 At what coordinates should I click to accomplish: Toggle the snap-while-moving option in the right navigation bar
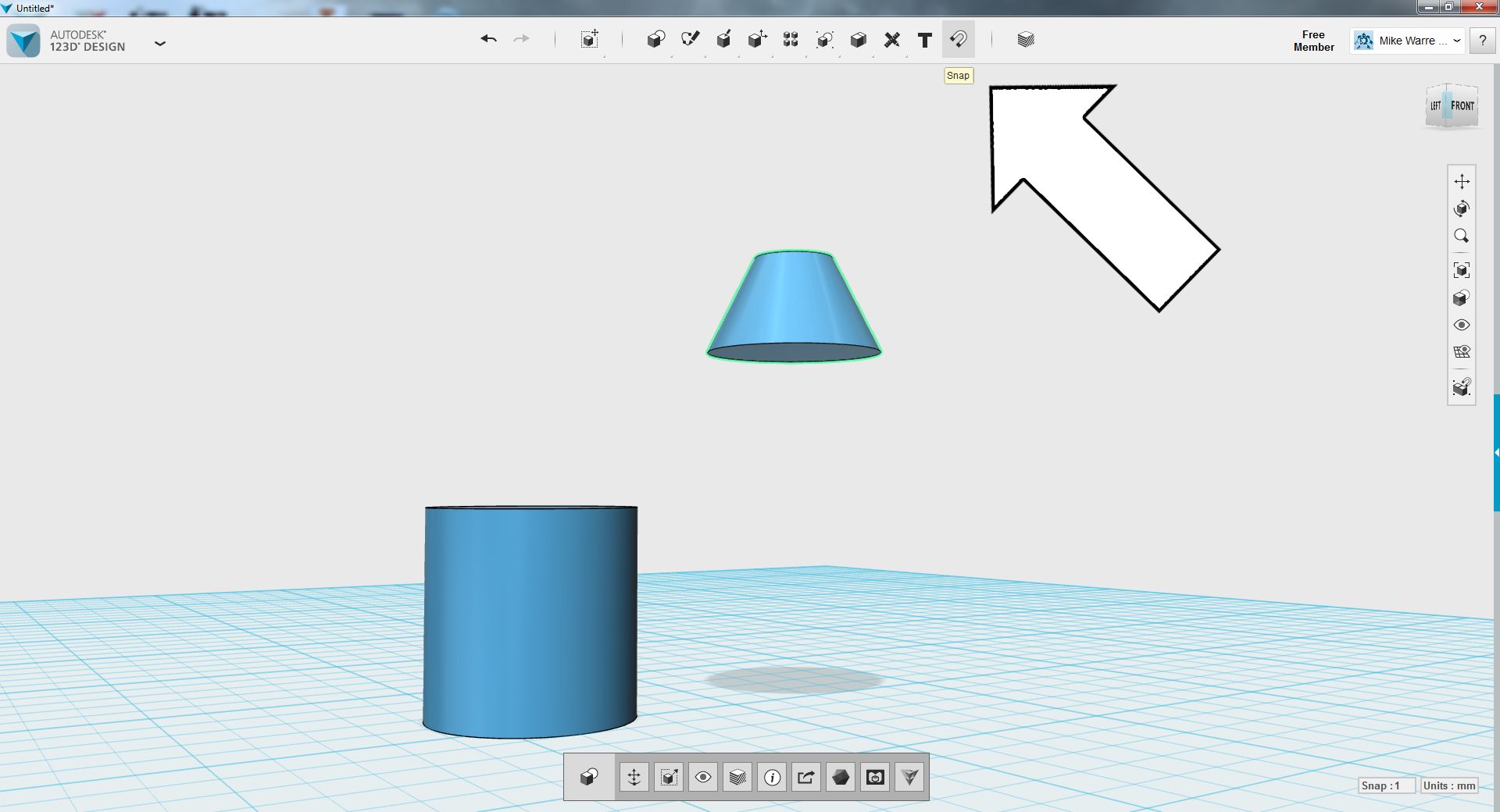coord(1462,386)
